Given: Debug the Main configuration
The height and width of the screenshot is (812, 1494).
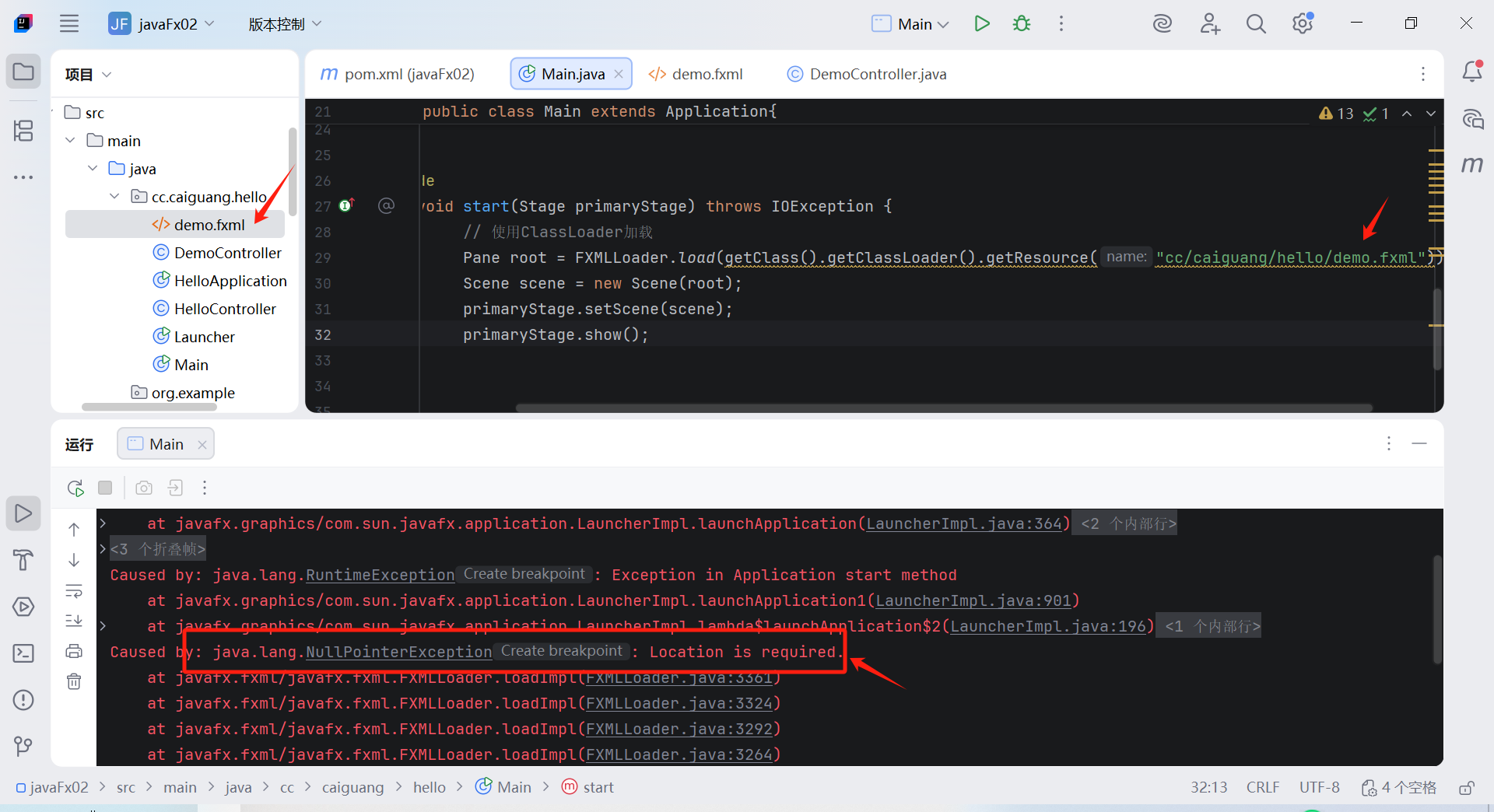Looking at the screenshot, I should coord(1022,23).
